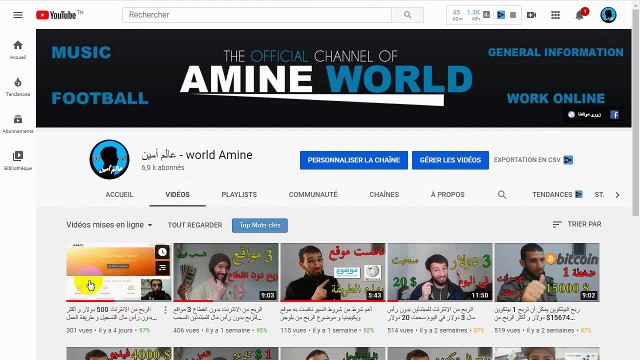This screenshot has height=360, width=640.
Task: Focus the Rechercher search field
Action: (x=257, y=15)
